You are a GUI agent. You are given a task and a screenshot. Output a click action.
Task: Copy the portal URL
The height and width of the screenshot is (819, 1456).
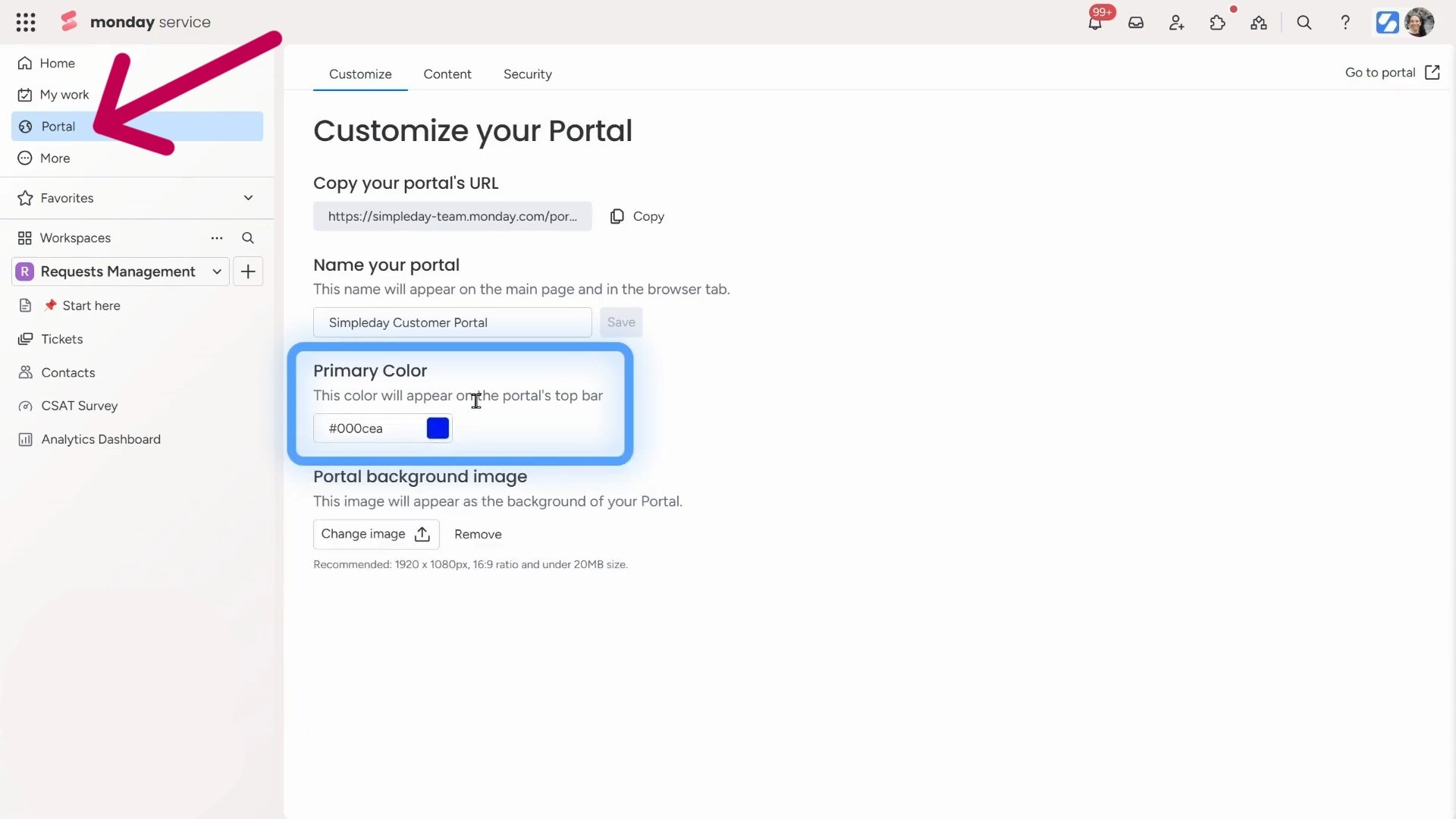(x=638, y=216)
